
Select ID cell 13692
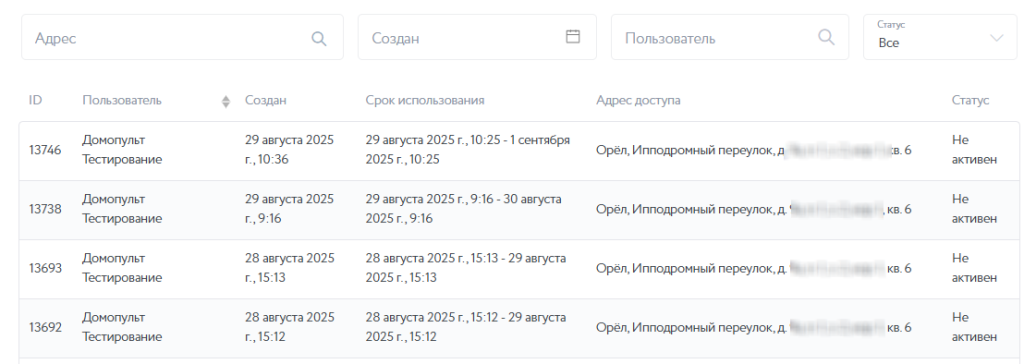click(x=45, y=327)
